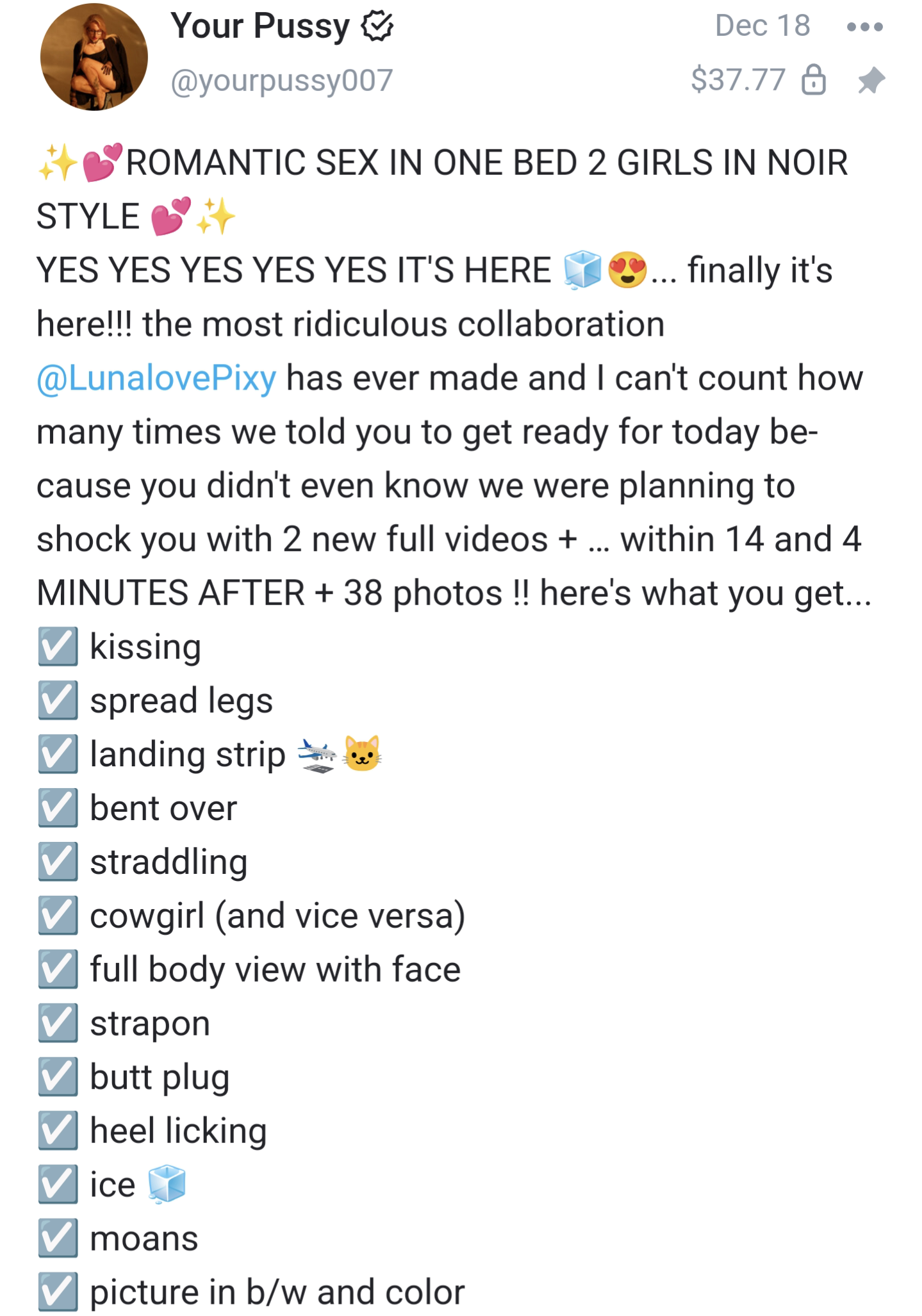
Task: Click the pink hearts emoji after "STYLE"
Action: pyautogui.click(x=170, y=216)
